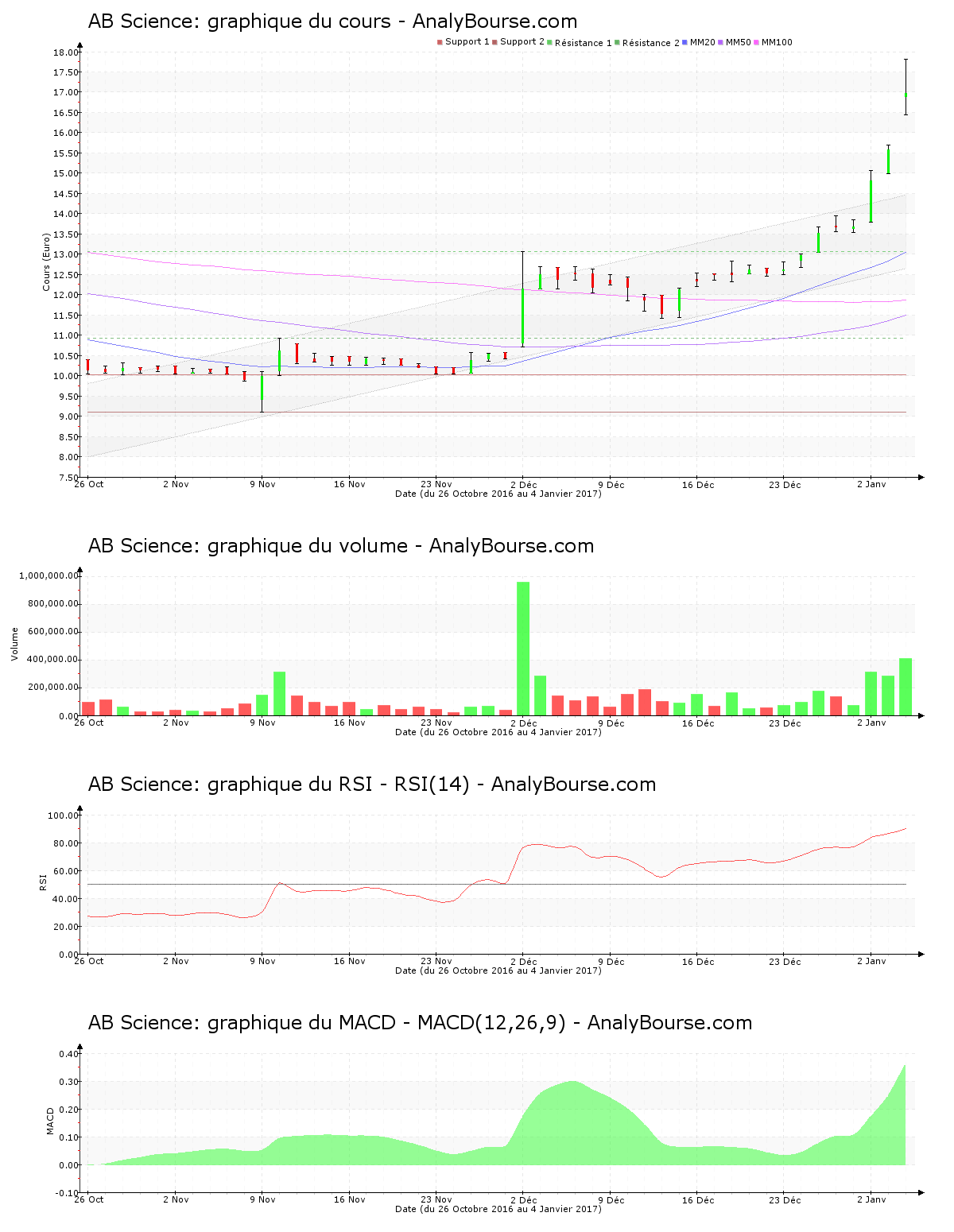
Task: Click the 400,000.00 volume axis value
Action: [x=52, y=660]
